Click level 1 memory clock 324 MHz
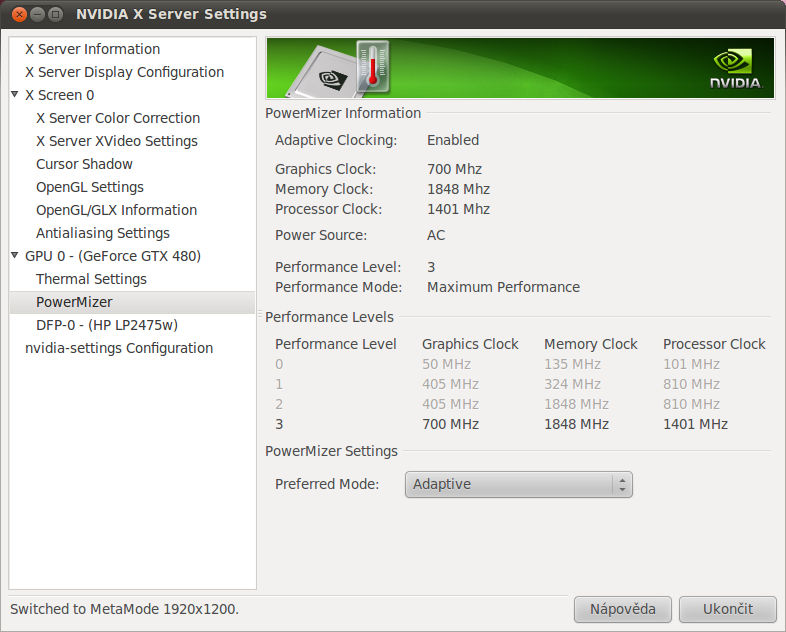Screen dimensions: 786x632 572,384
